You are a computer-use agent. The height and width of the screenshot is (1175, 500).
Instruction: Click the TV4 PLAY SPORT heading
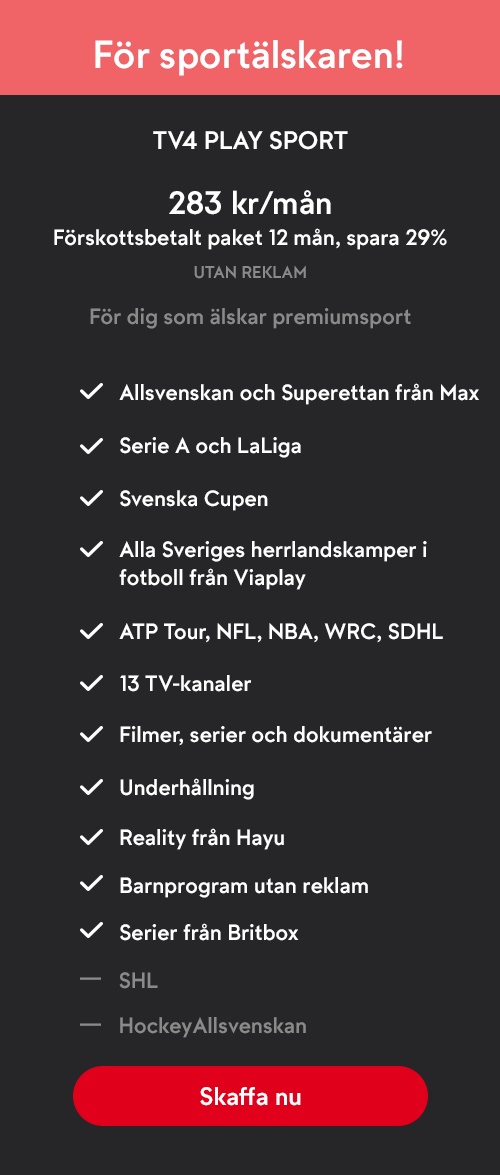[x=250, y=141]
